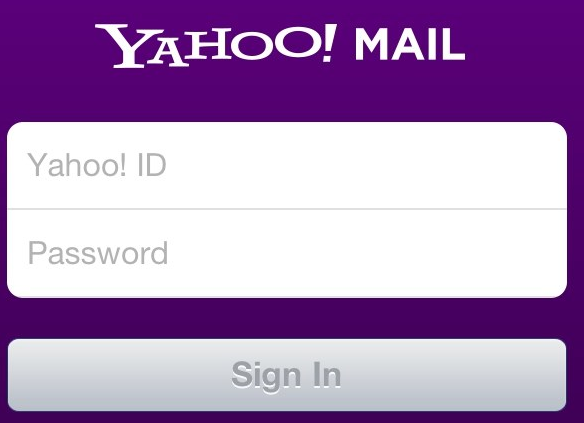Click empty right side of Password field
Image resolution: width=584 pixels, height=423 pixels.
point(410,254)
